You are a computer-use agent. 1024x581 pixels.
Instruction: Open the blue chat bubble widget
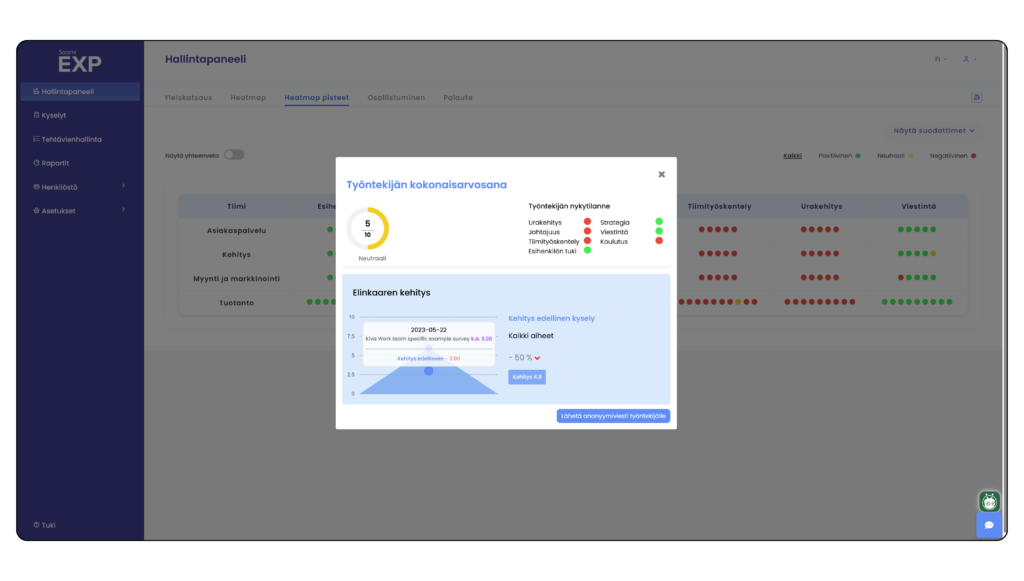tap(988, 525)
